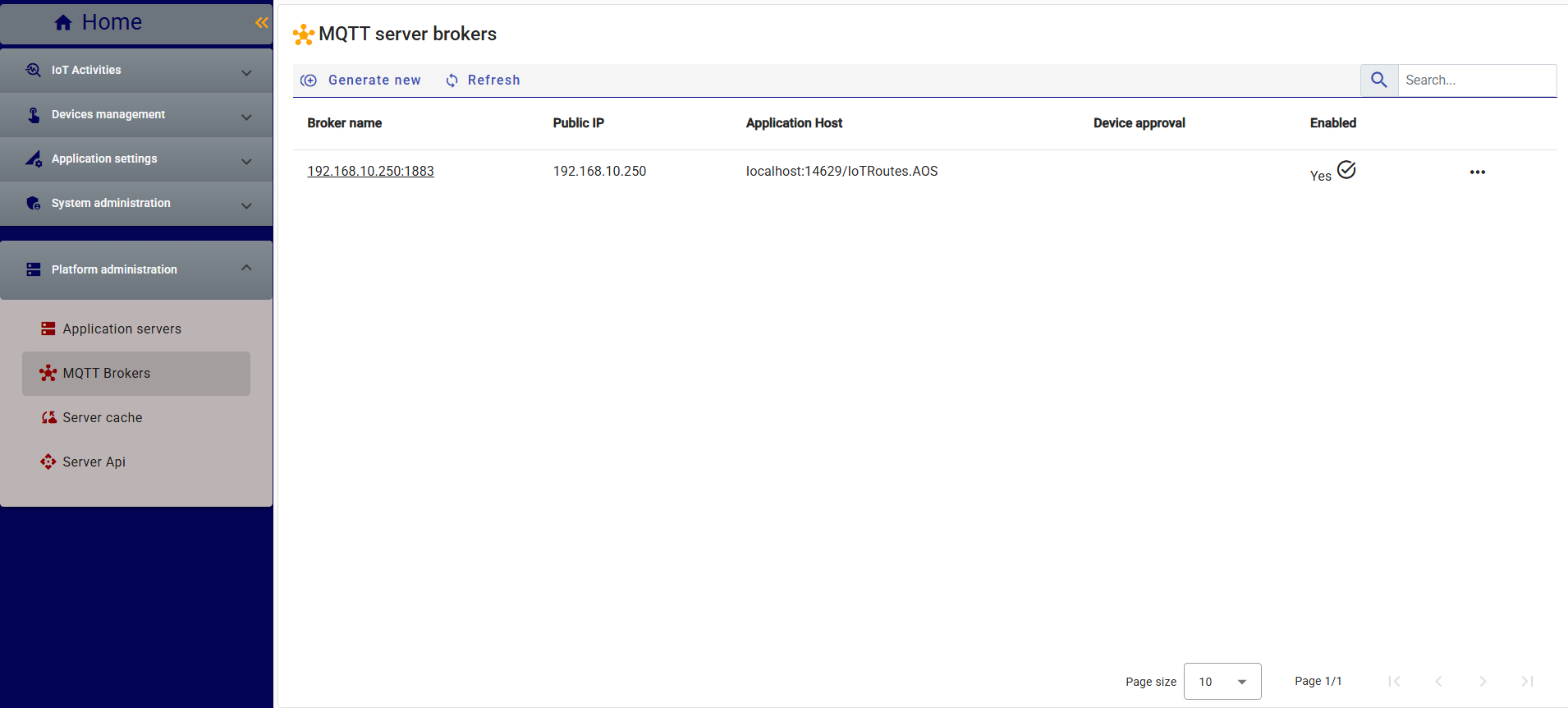Click the MQTT Brokers sidebar icon
This screenshot has width=1568, height=708.
coord(48,373)
